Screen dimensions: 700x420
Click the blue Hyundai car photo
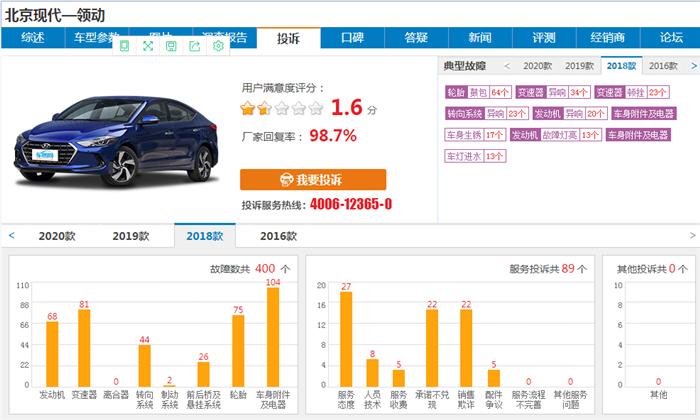(x=117, y=140)
